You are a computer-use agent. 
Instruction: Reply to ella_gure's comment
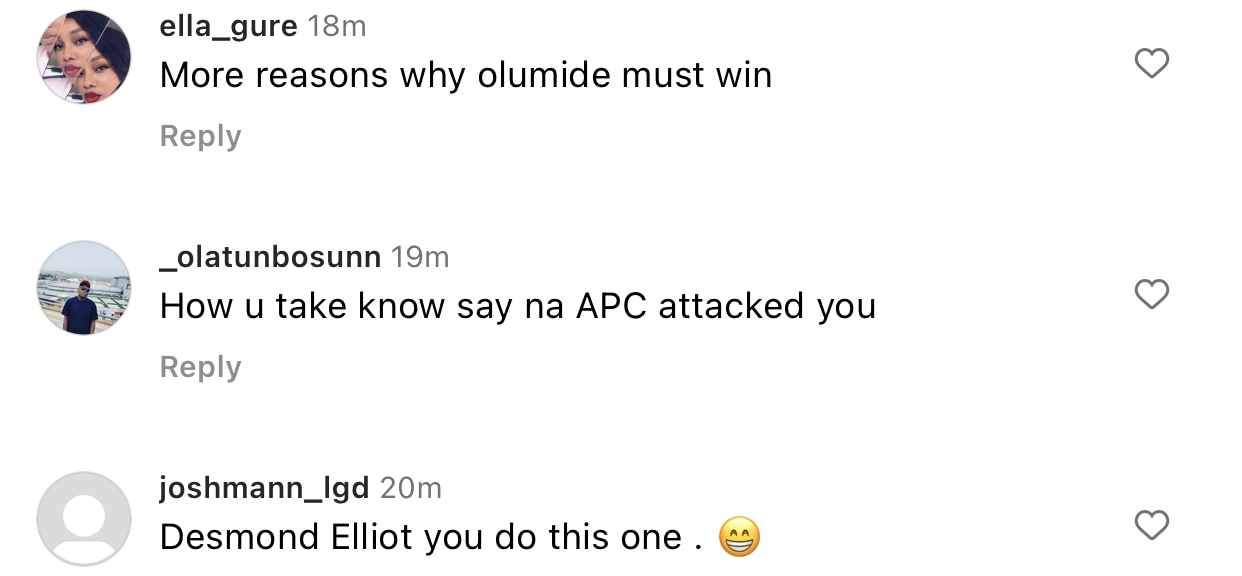(x=200, y=136)
